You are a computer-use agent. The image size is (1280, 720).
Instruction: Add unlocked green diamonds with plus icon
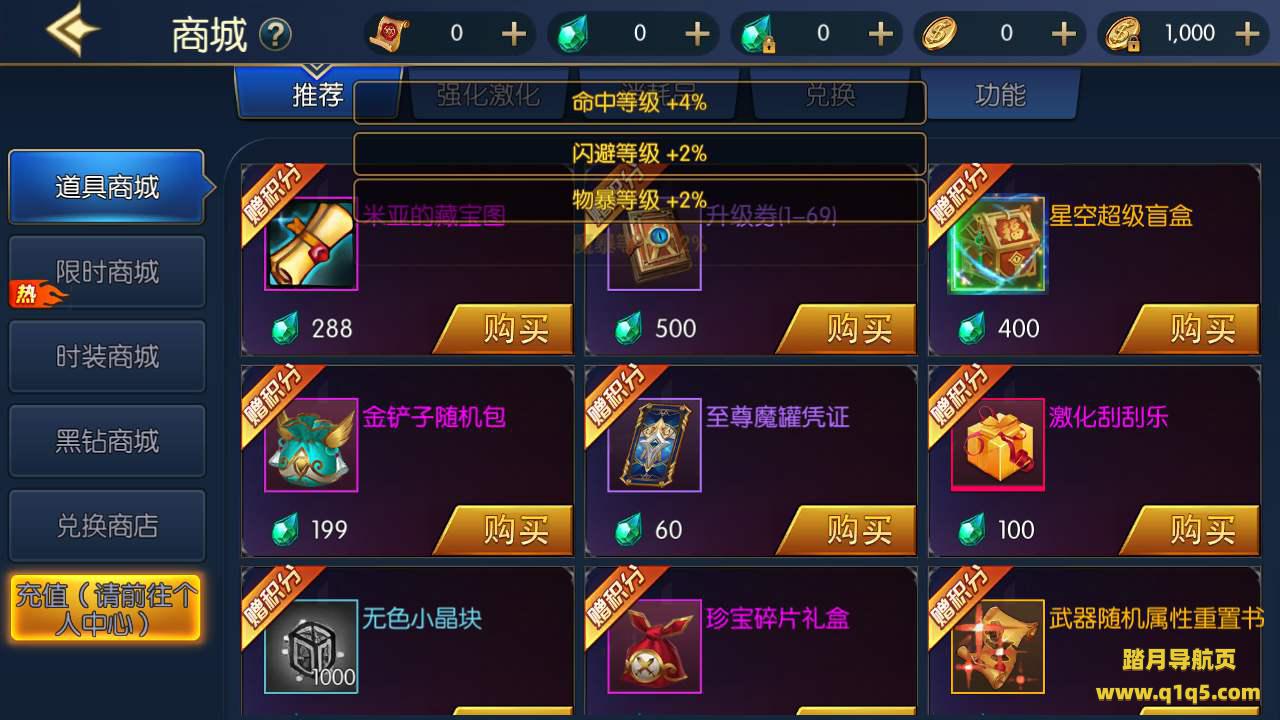(x=697, y=34)
